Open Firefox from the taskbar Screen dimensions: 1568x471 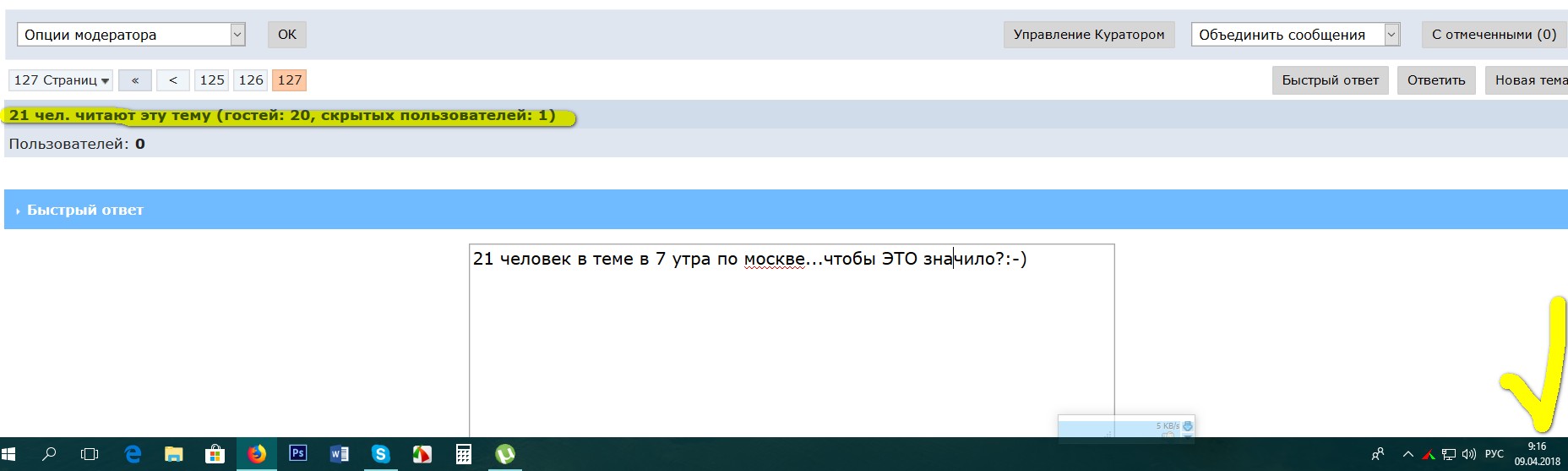[x=256, y=454]
